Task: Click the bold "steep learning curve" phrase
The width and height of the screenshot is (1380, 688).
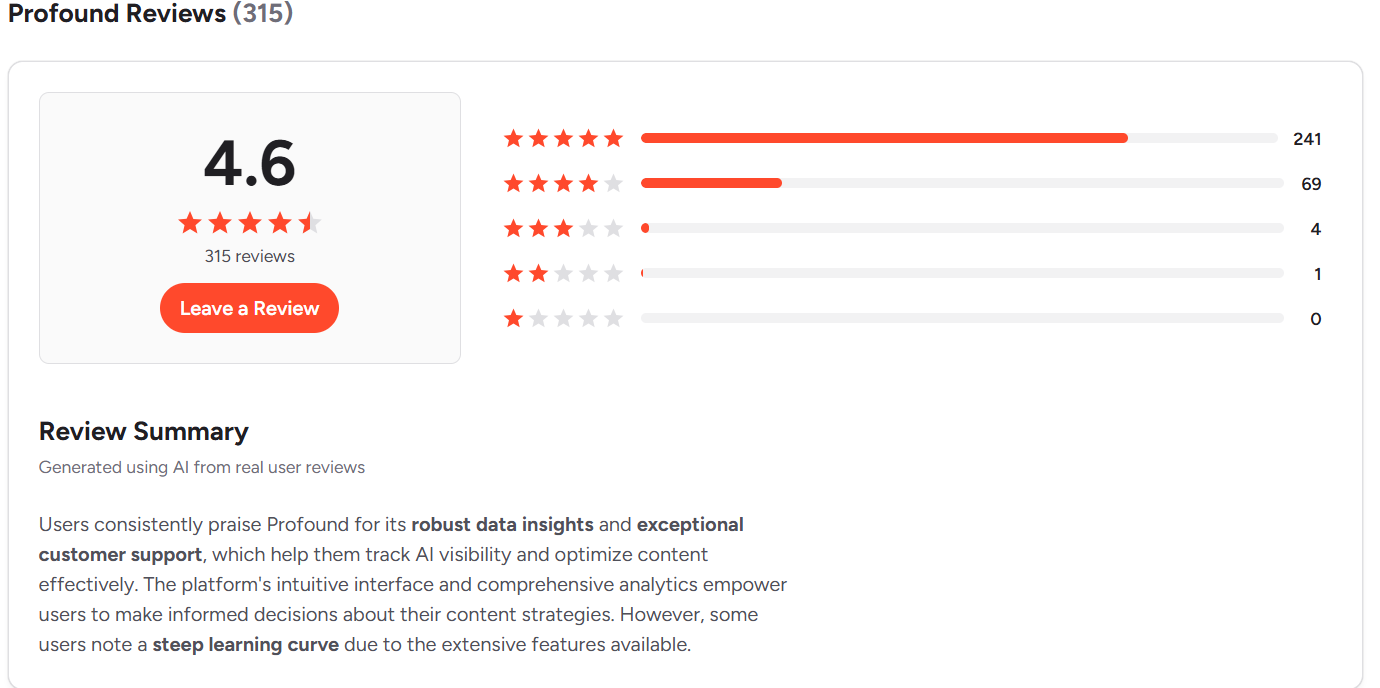Action: (x=245, y=644)
